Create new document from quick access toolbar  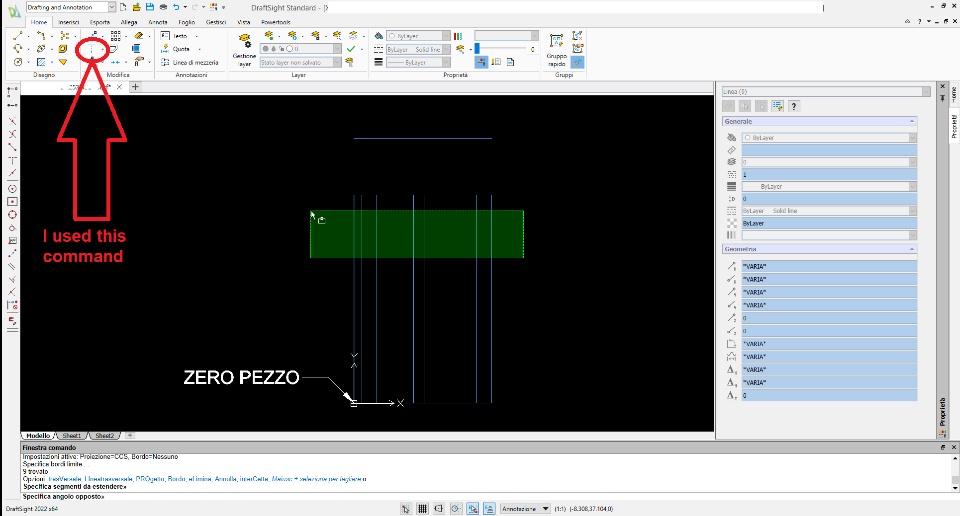point(124,7)
